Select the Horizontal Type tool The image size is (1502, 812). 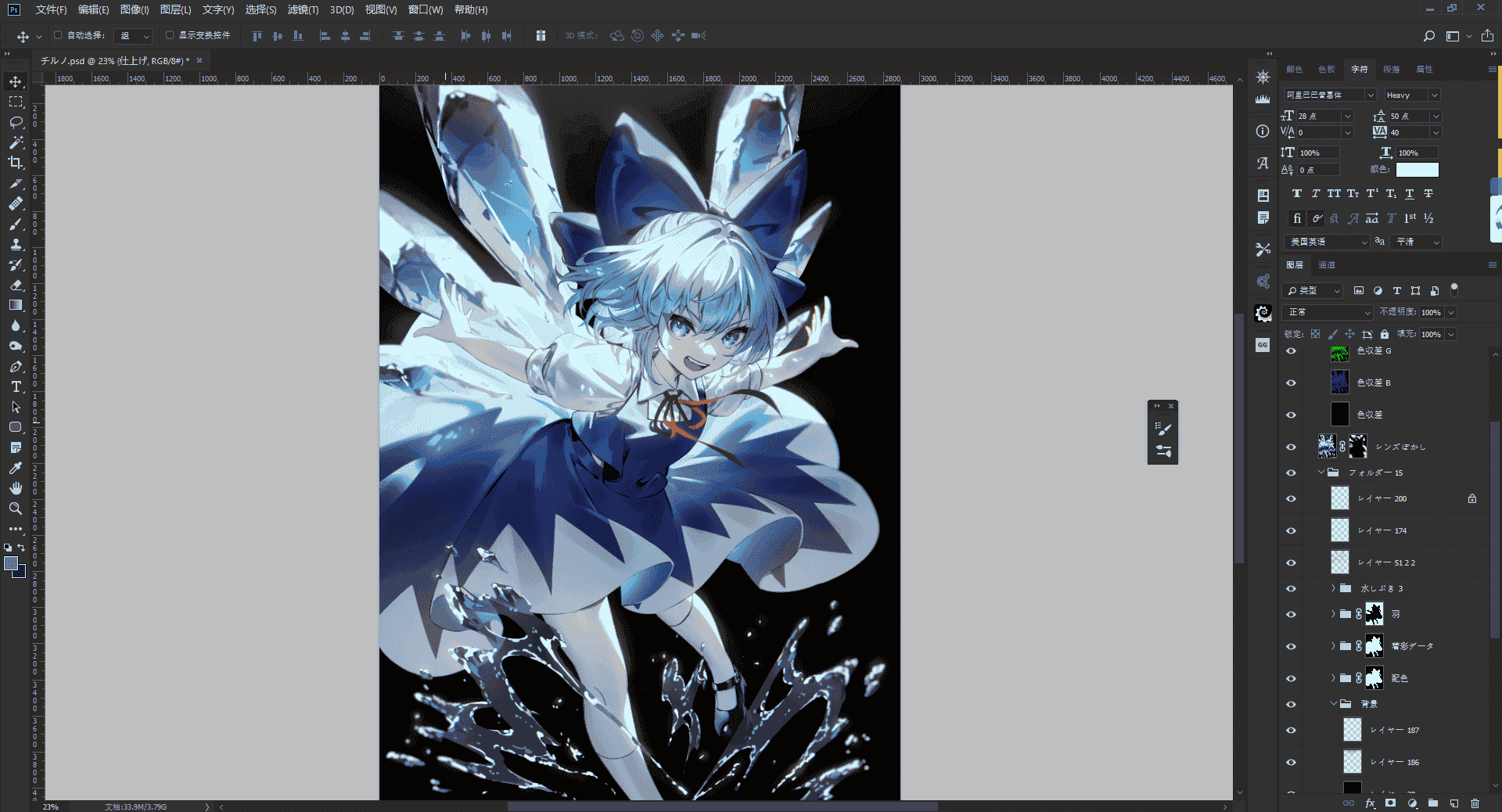16,386
